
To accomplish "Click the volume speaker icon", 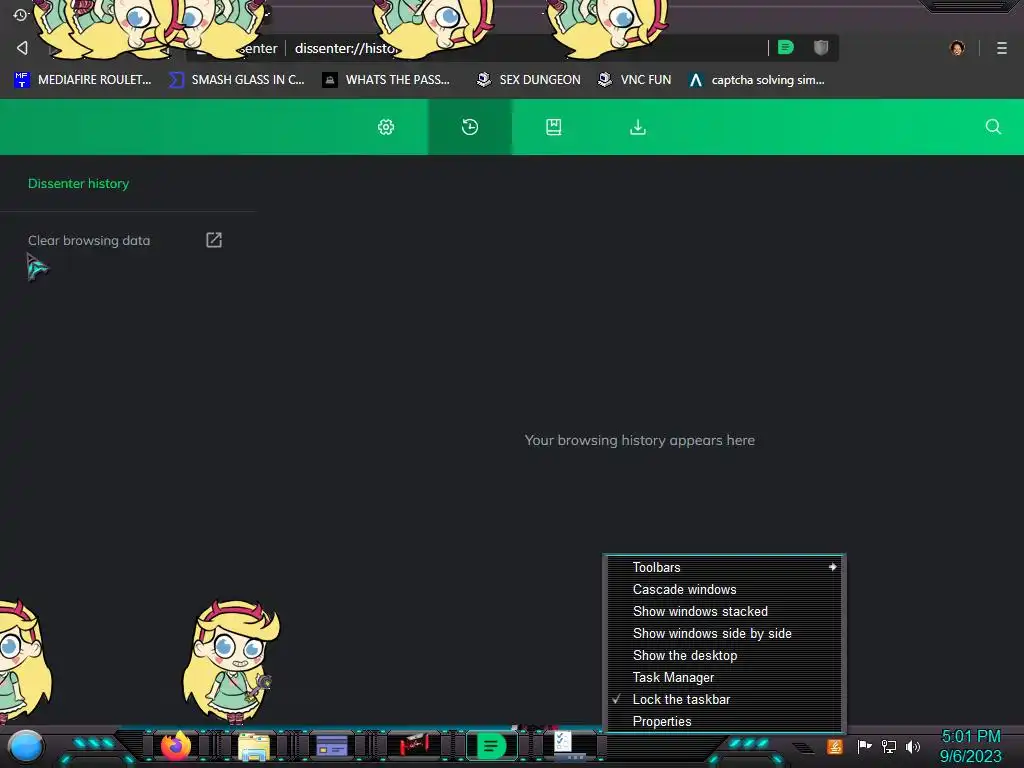I will coord(913,746).
